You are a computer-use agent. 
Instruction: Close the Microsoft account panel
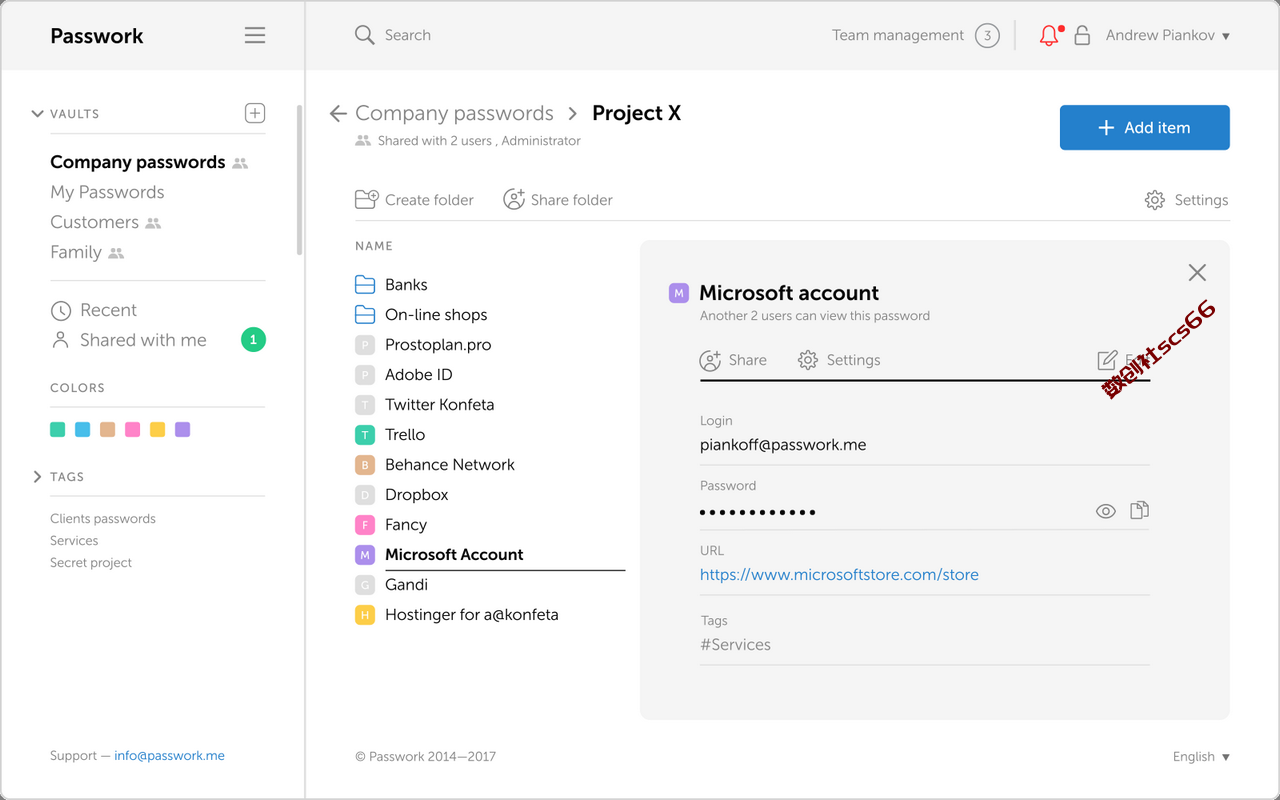click(1197, 272)
